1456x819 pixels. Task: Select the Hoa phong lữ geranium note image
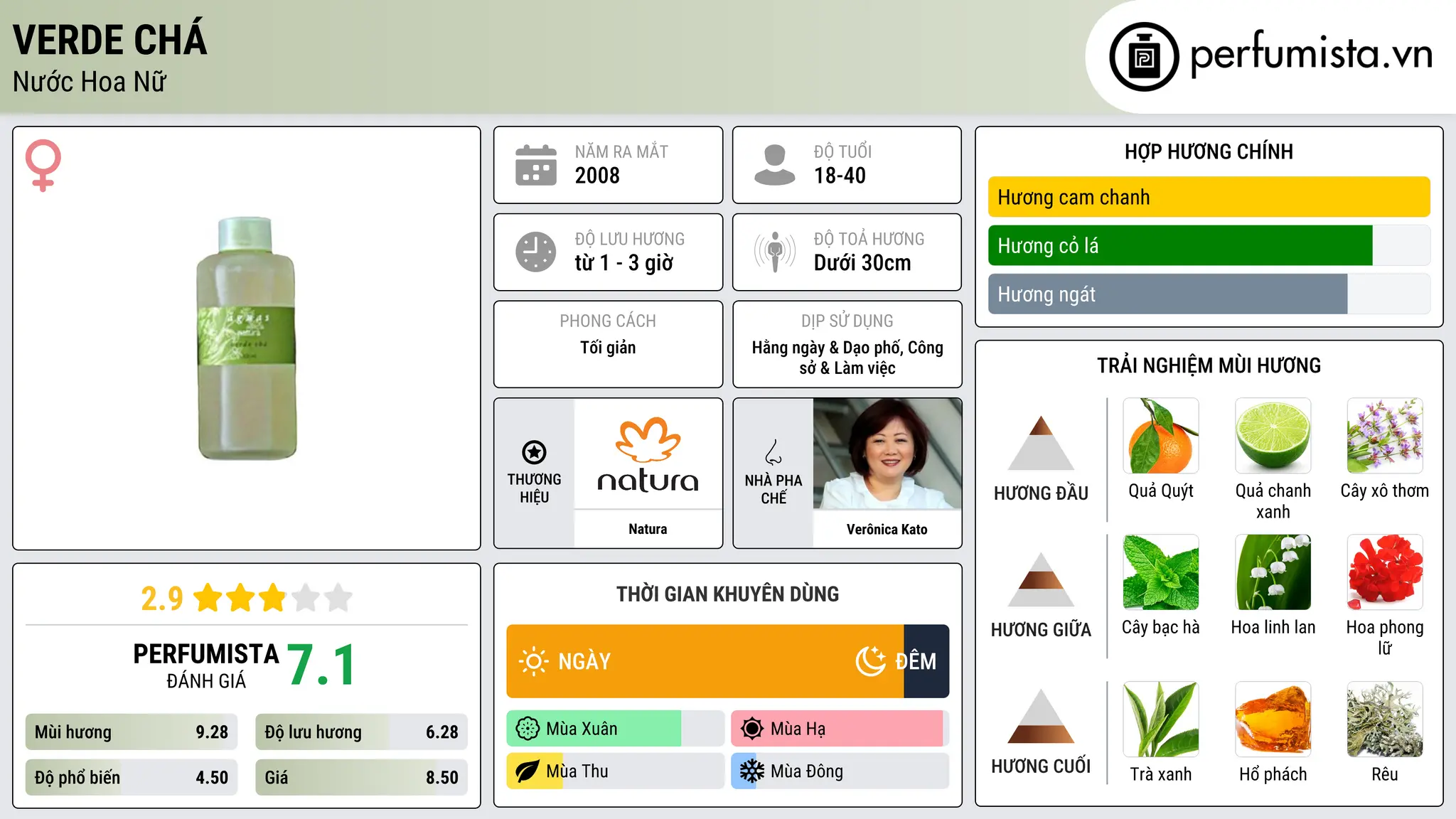point(1385,572)
